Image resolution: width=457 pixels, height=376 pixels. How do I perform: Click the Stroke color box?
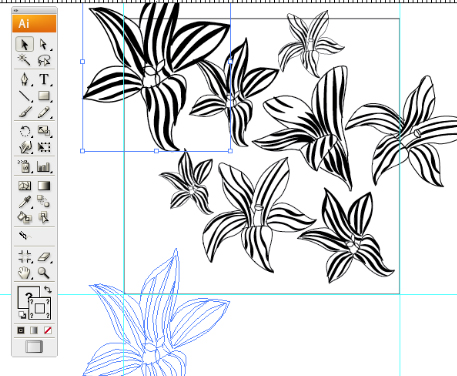coord(40,308)
